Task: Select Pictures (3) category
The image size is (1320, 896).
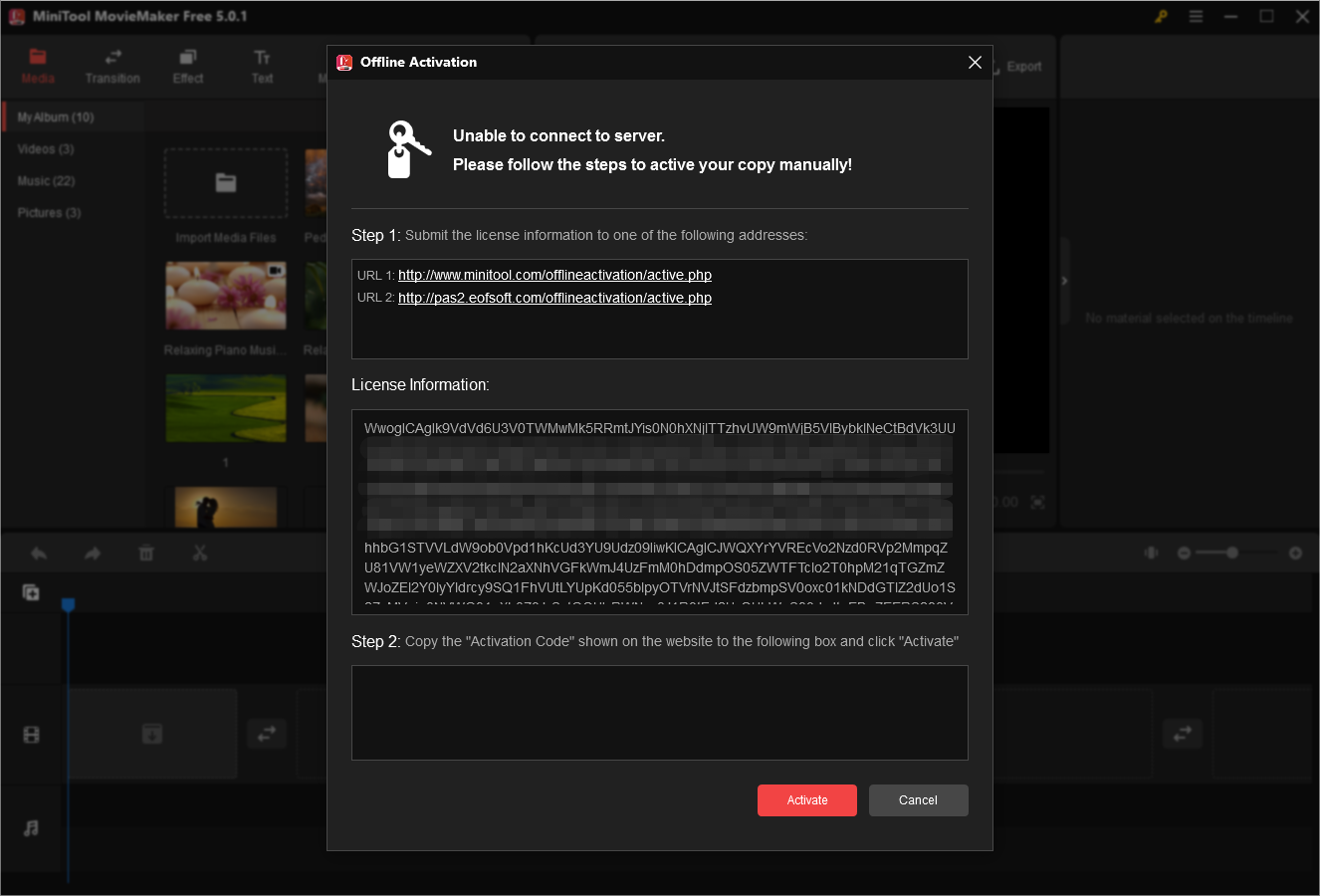Action: tap(49, 213)
